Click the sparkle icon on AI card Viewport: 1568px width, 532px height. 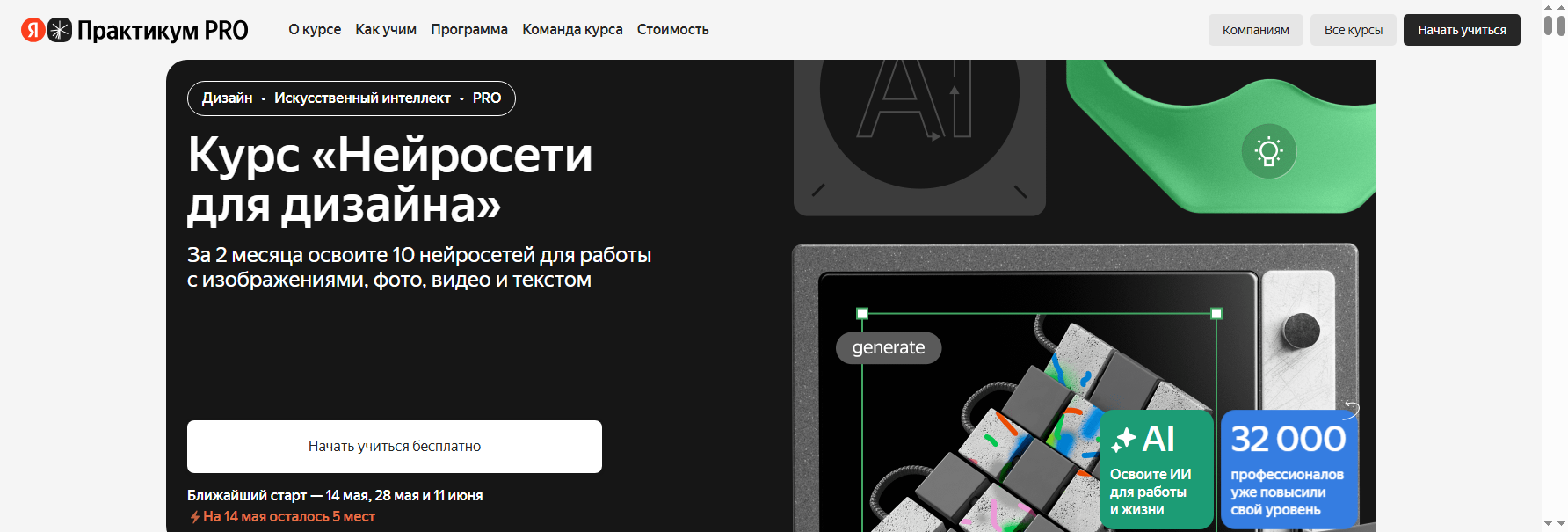(1123, 439)
